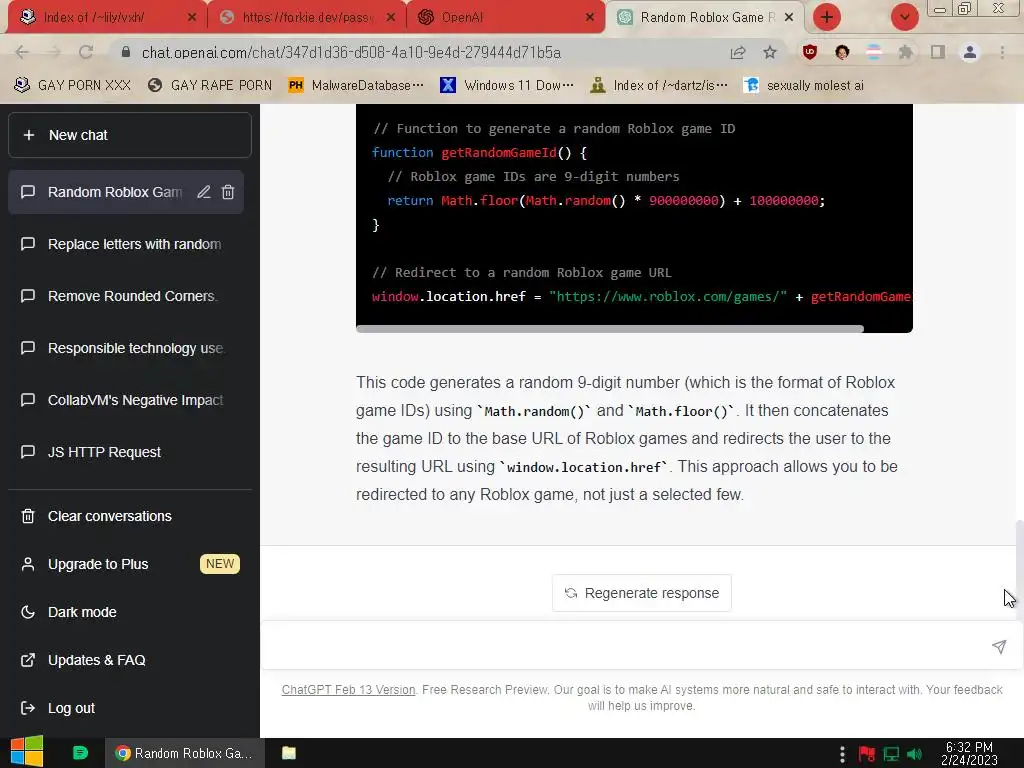Close the OpenAI tab
1024x768 pixels.
coord(590,18)
